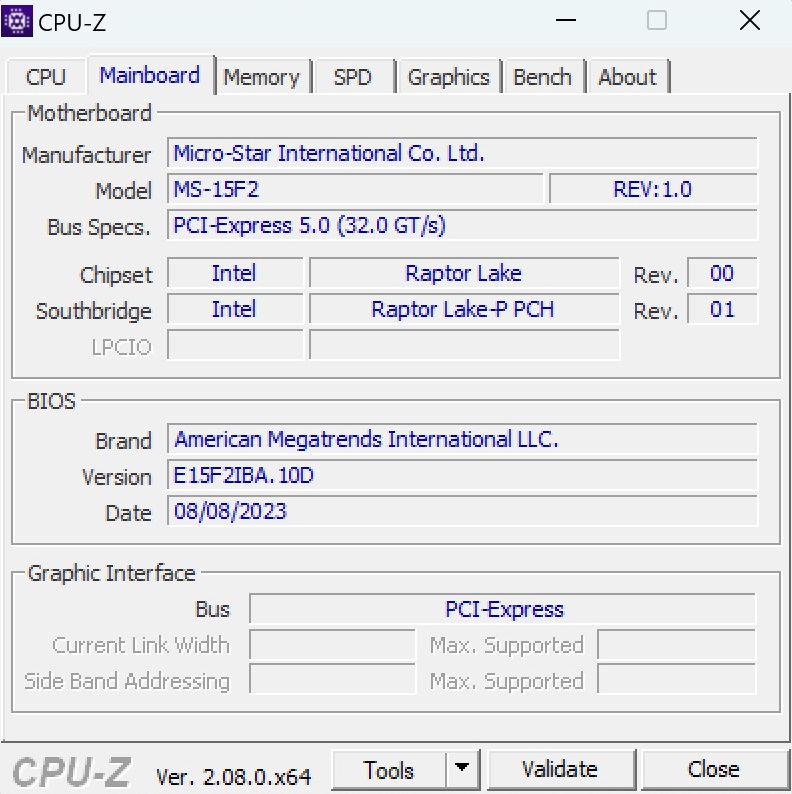Switch to the CPU tab
Viewport: 792px width, 794px height.
click(46, 77)
